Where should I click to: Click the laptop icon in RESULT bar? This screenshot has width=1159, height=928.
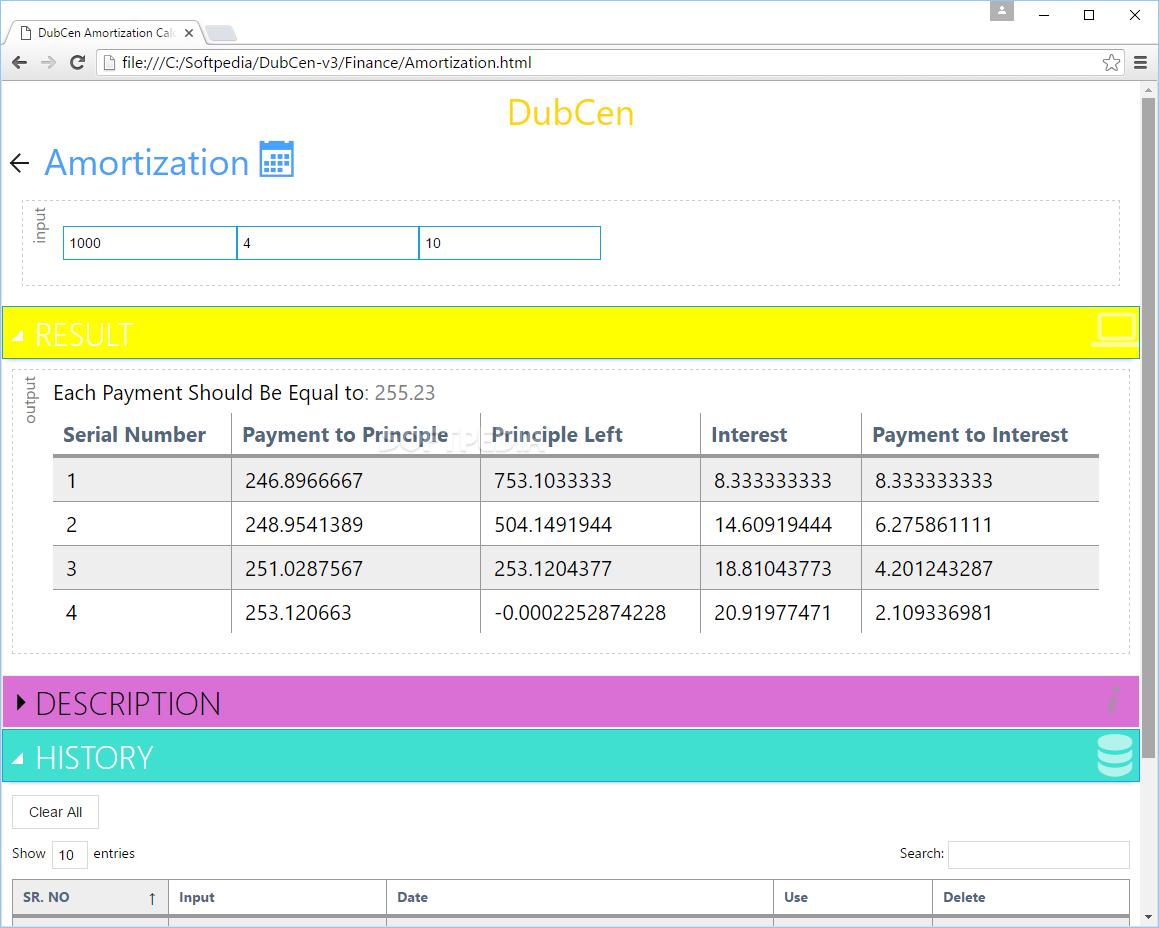pyautogui.click(x=1115, y=330)
